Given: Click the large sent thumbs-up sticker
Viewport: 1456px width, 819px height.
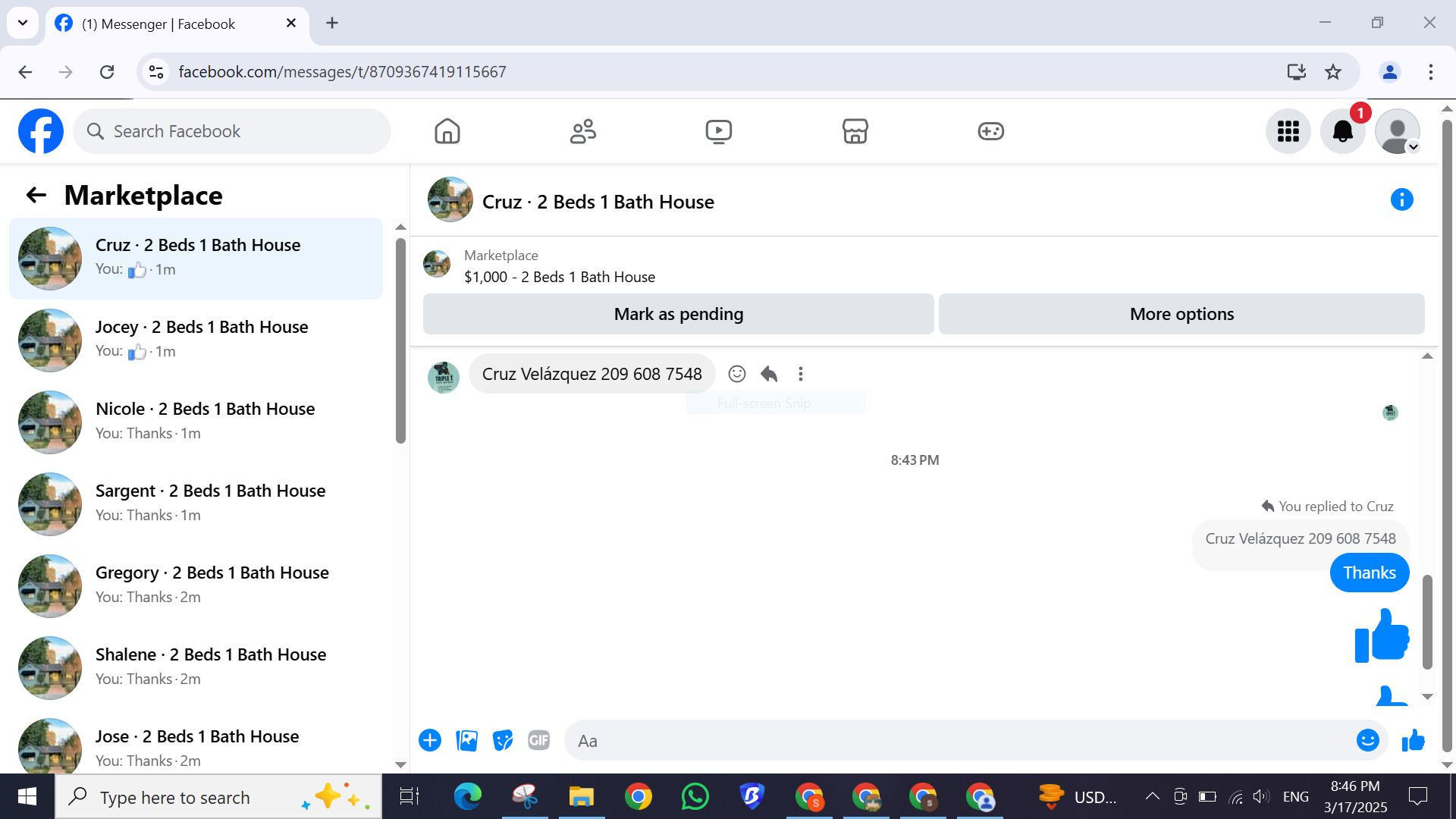Looking at the screenshot, I should tap(1382, 635).
